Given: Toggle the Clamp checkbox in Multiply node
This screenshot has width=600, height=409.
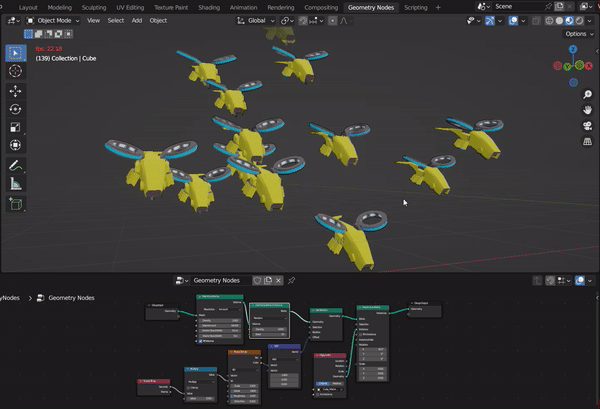Looking at the screenshot, I should point(189,388).
